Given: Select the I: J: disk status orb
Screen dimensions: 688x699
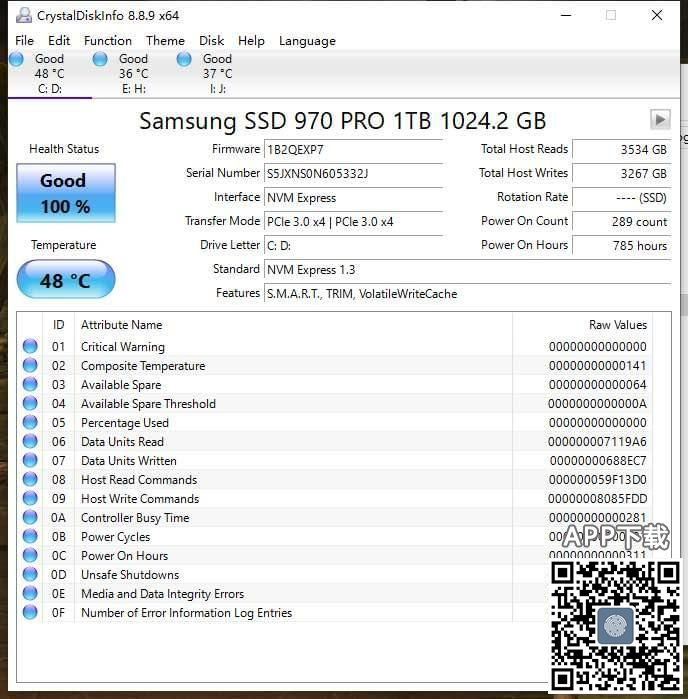Looking at the screenshot, I should pos(184,60).
